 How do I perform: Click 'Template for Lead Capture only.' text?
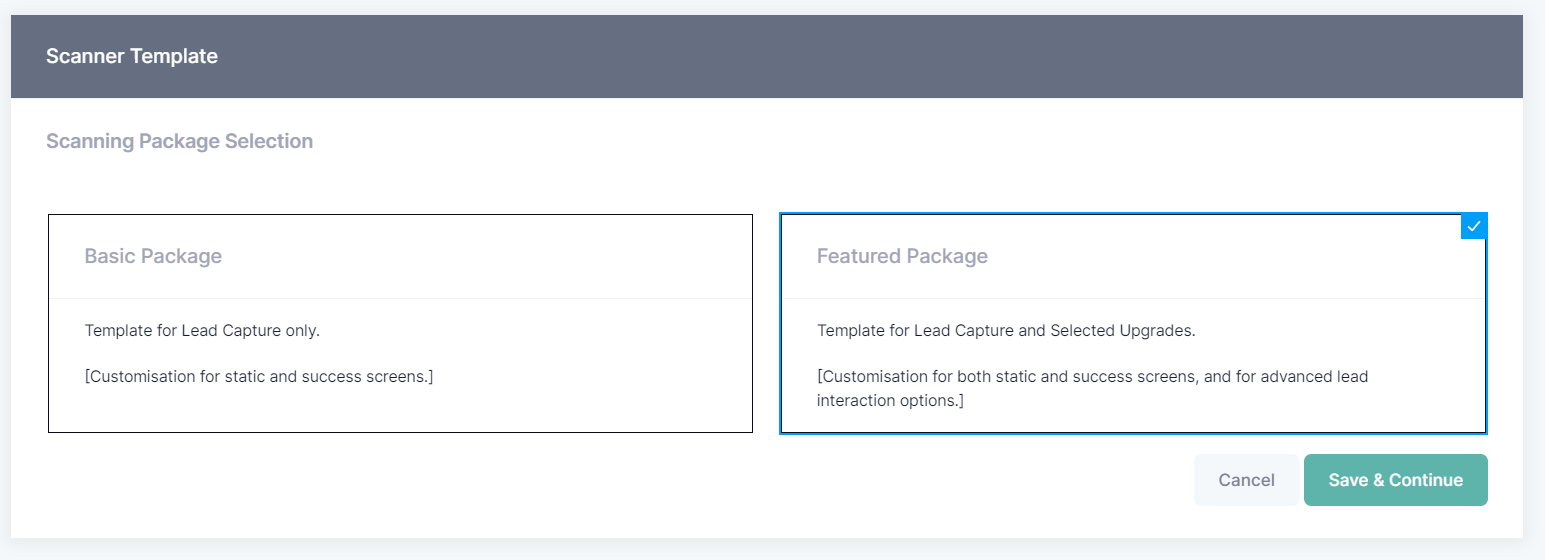202,330
